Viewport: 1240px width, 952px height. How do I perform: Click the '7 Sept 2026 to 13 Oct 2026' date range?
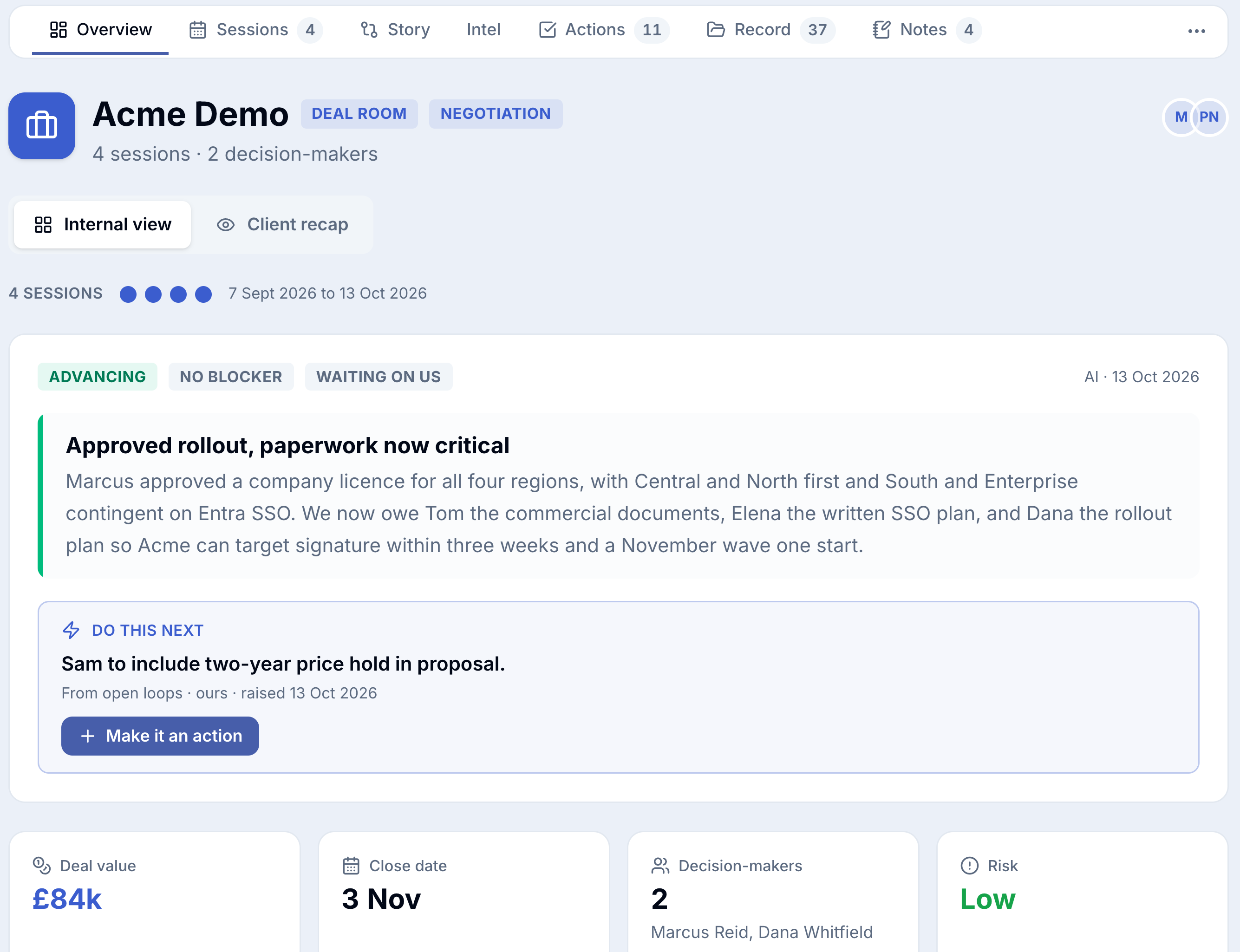tap(327, 293)
